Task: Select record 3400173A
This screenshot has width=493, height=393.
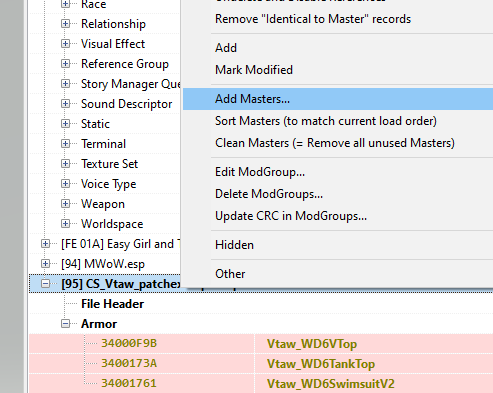Action: click(x=129, y=363)
